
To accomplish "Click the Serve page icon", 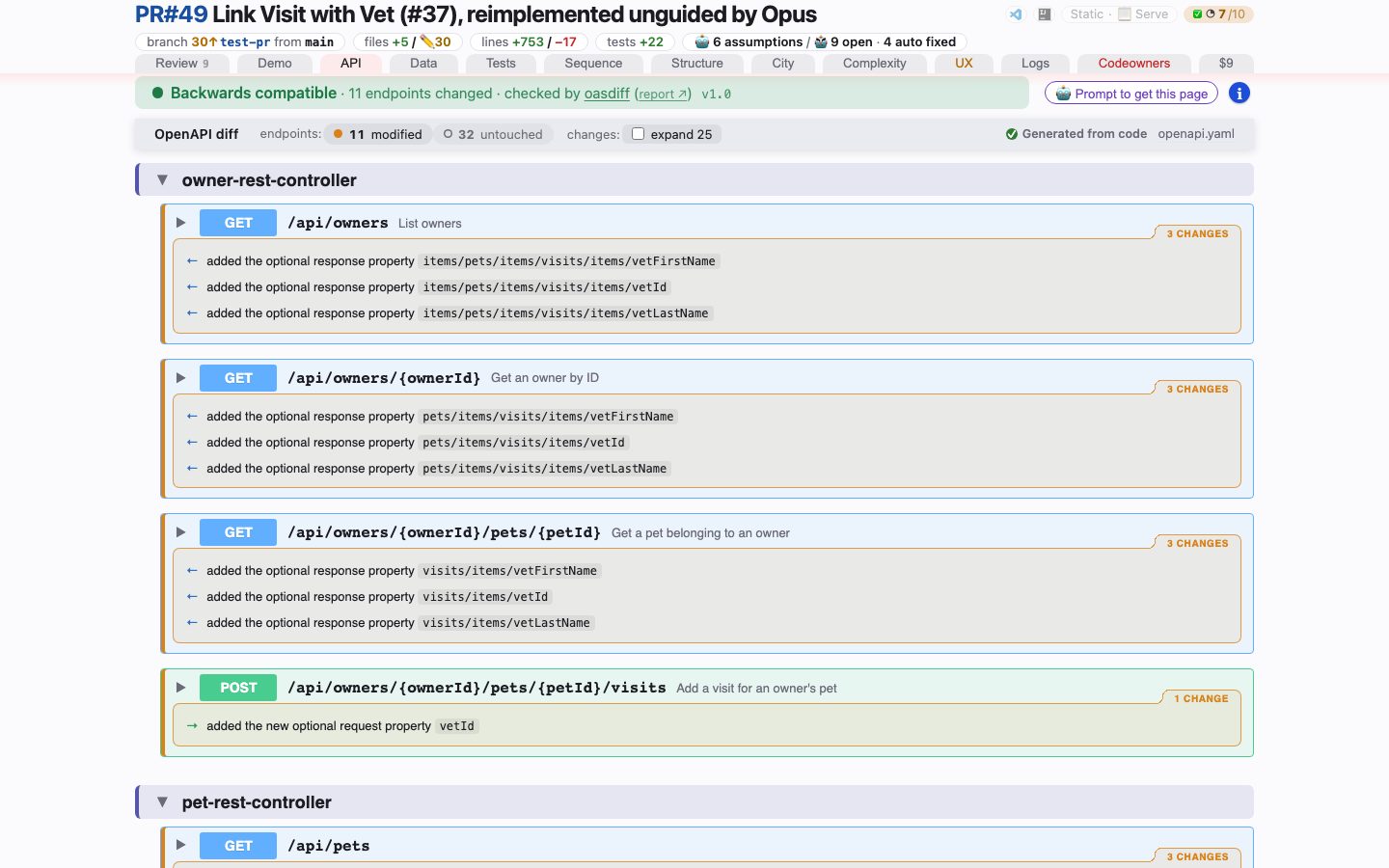I will (x=1125, y=14).
